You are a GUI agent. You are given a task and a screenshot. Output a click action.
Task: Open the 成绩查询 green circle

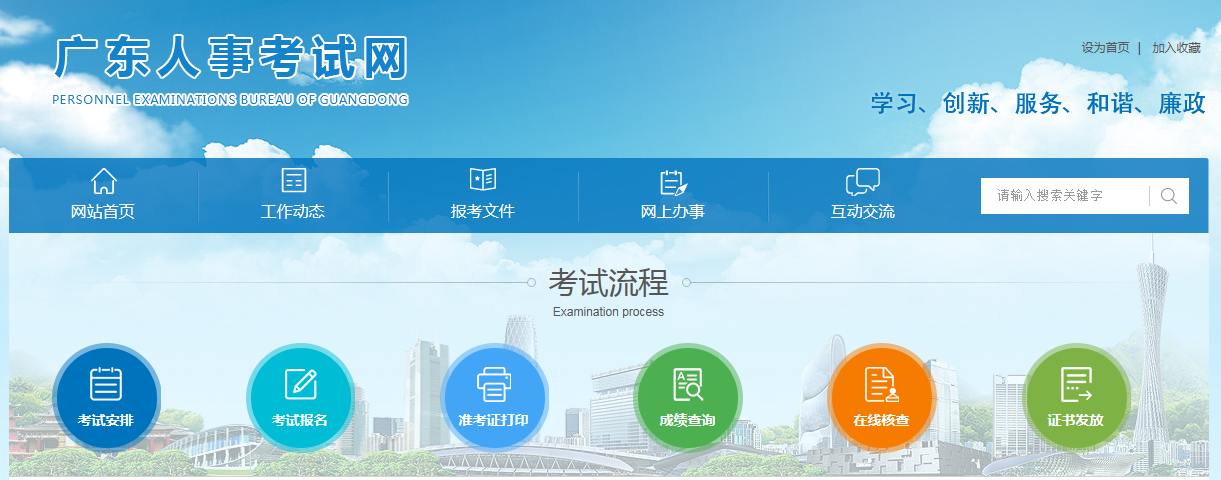tap(688, 396)
